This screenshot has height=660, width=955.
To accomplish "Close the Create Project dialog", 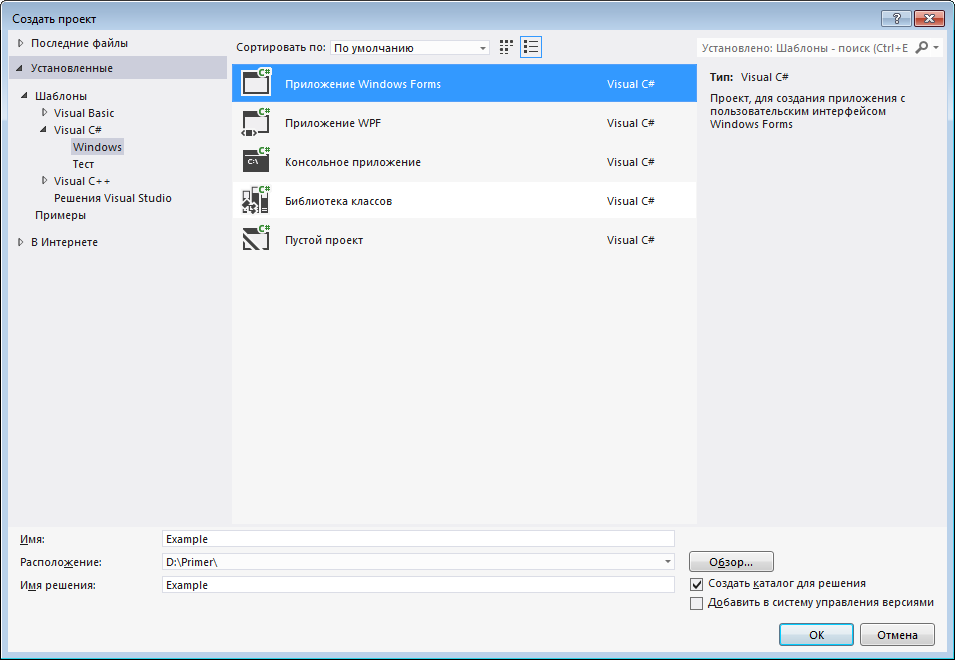I will [929, 18].
